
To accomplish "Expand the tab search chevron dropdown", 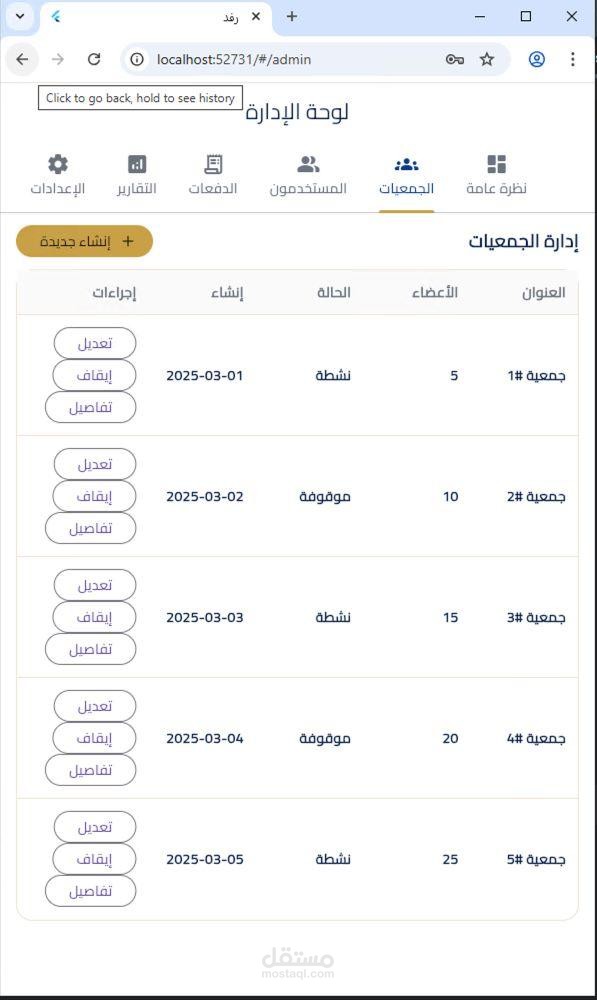I will 20,17.
